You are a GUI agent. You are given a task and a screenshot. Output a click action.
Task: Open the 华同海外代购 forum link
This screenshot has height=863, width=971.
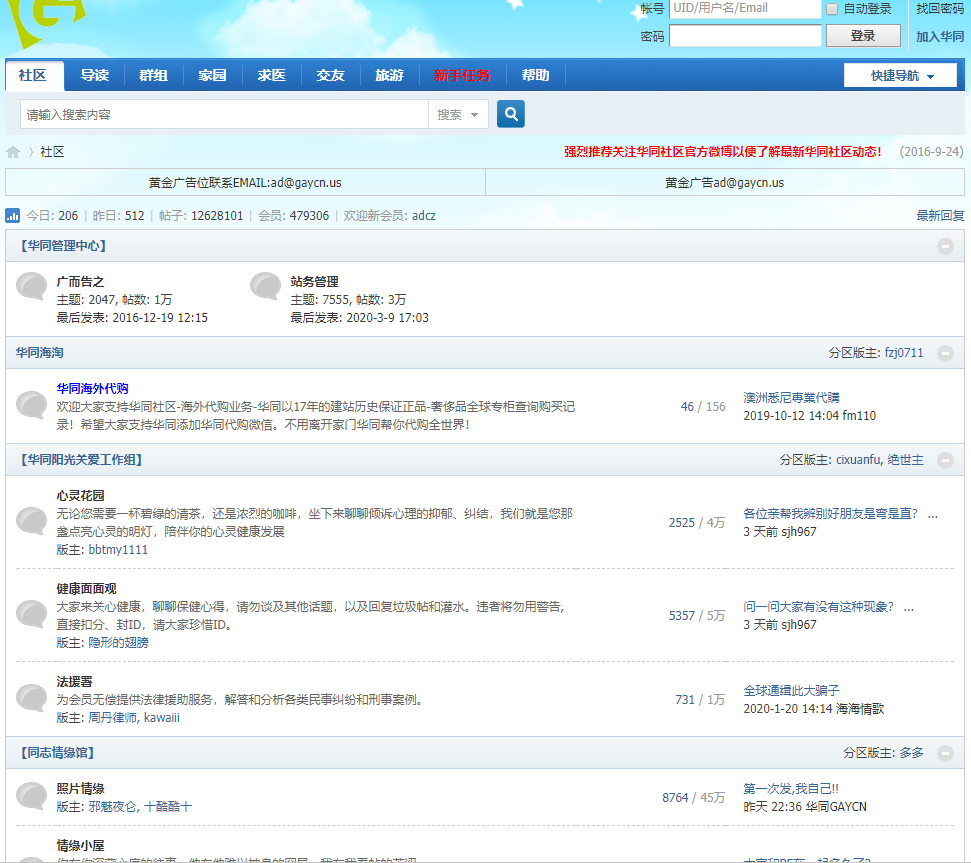92,388
